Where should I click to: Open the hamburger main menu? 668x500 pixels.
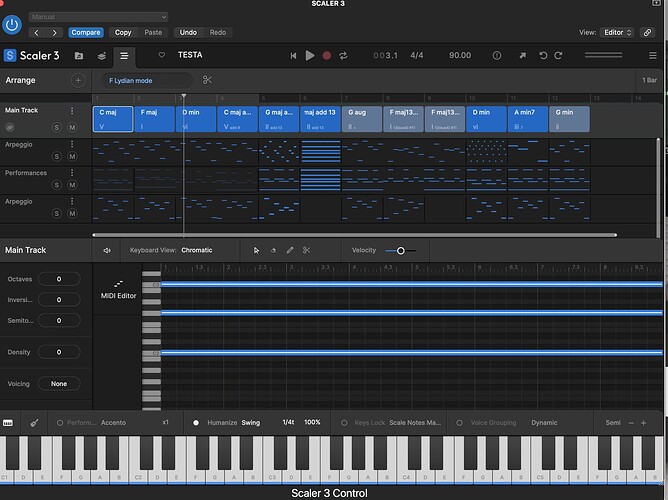coord(652,55)
